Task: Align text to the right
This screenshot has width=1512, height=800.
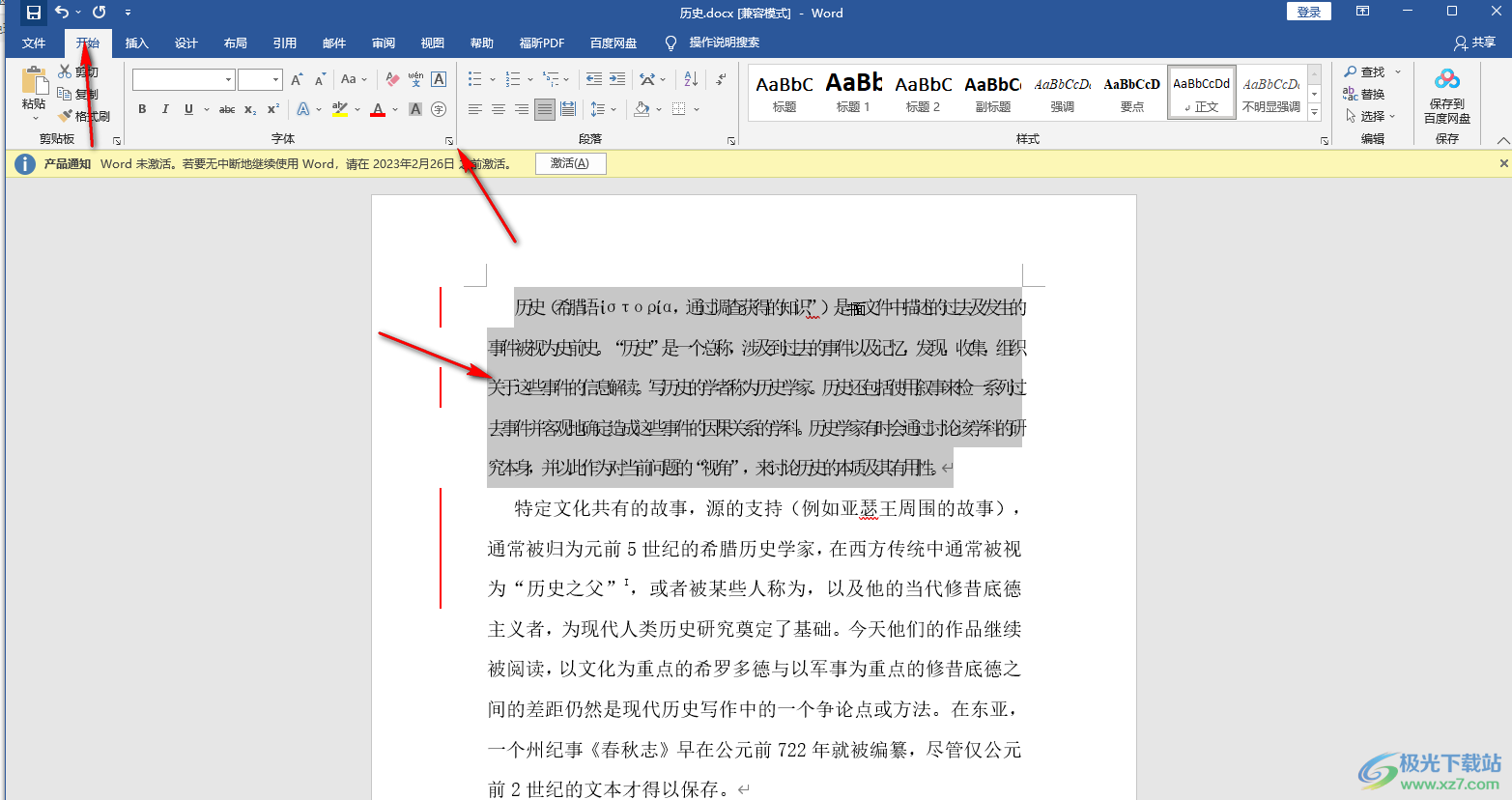Action: tap(522, 109)
